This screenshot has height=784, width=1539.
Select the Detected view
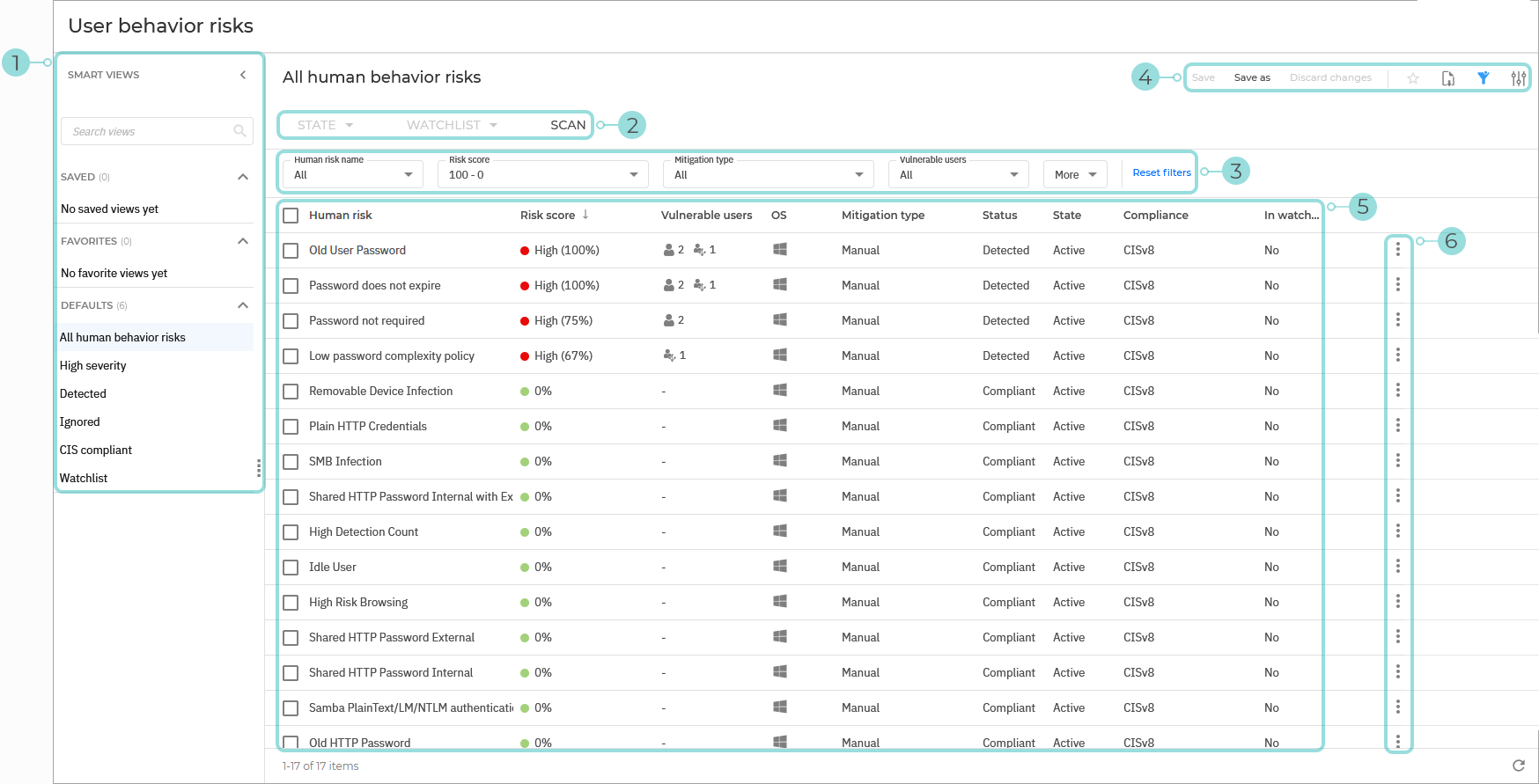156,393
